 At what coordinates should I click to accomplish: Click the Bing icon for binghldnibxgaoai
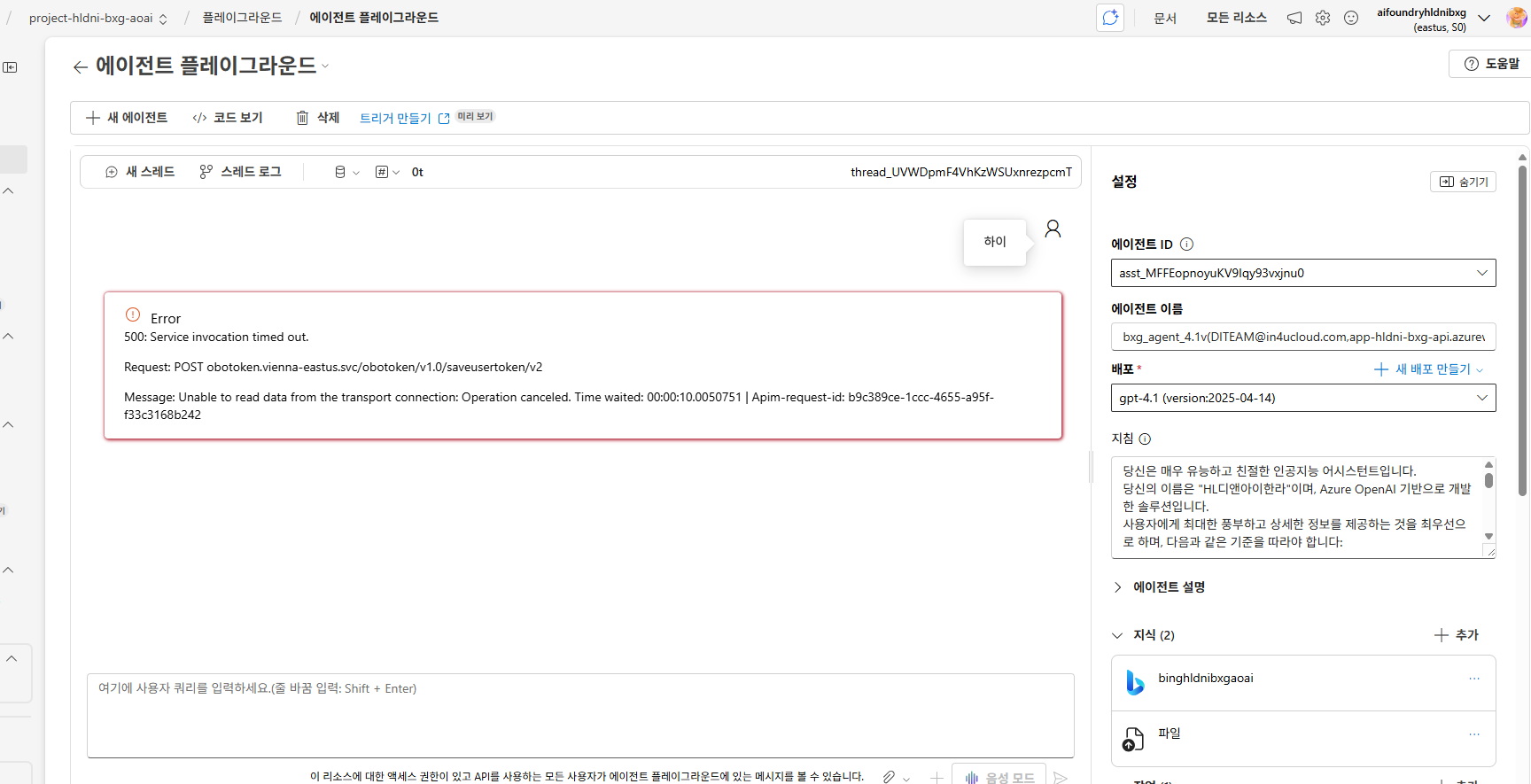(x=1134, y=682)
